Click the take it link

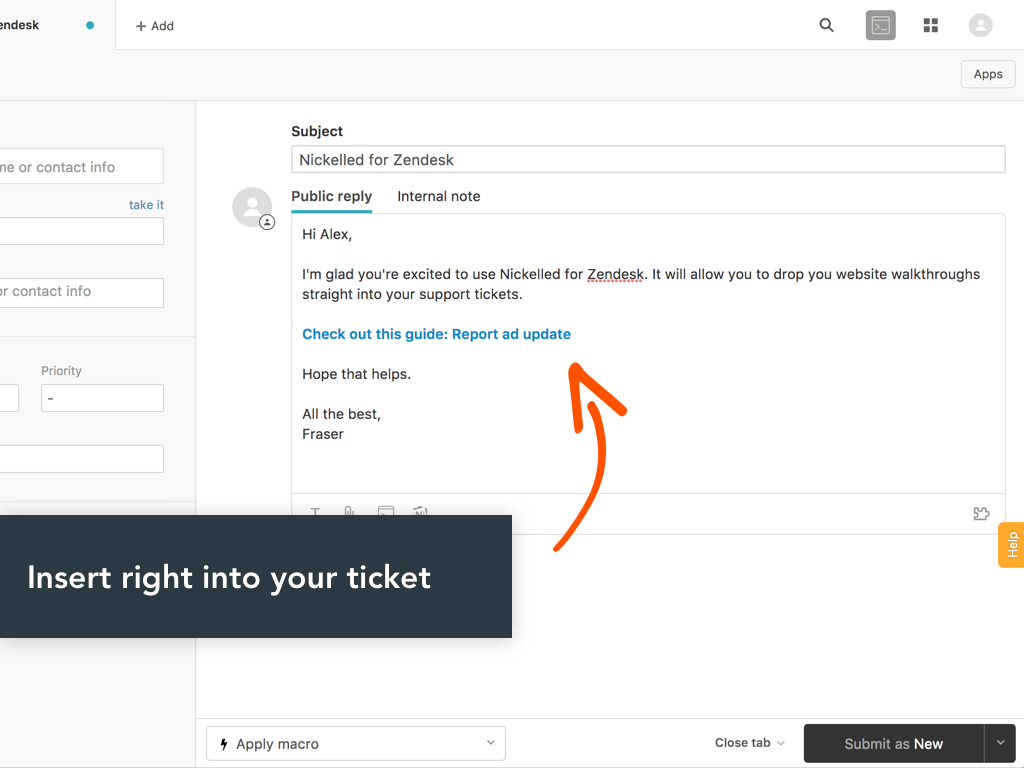(146, 205)
